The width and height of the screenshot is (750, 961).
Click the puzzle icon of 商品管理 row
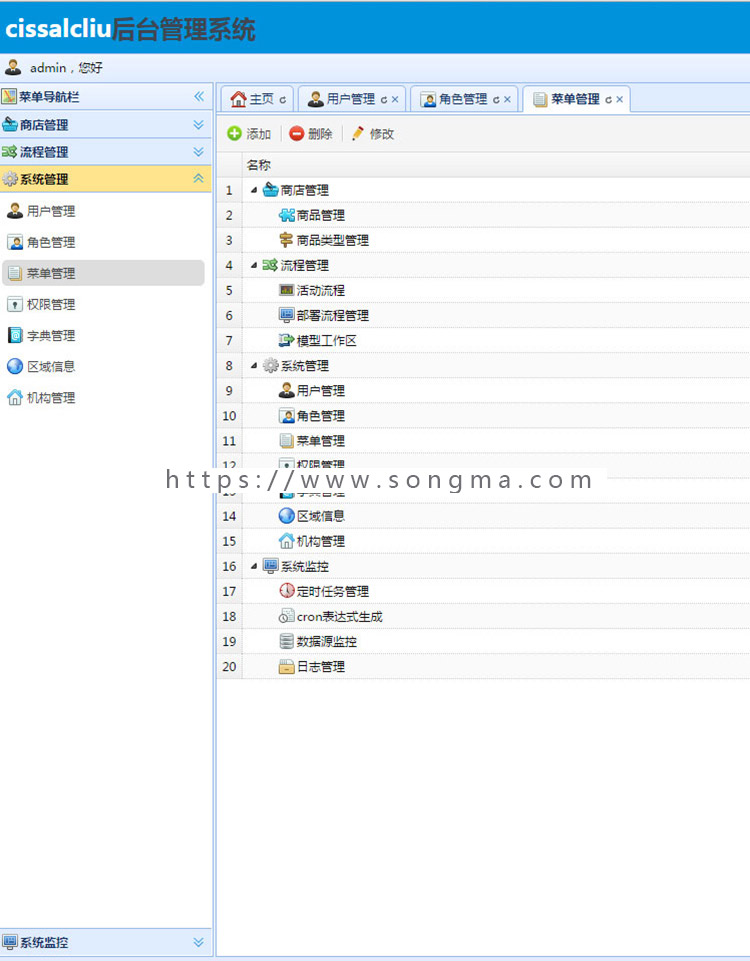(x=287, y=215)
